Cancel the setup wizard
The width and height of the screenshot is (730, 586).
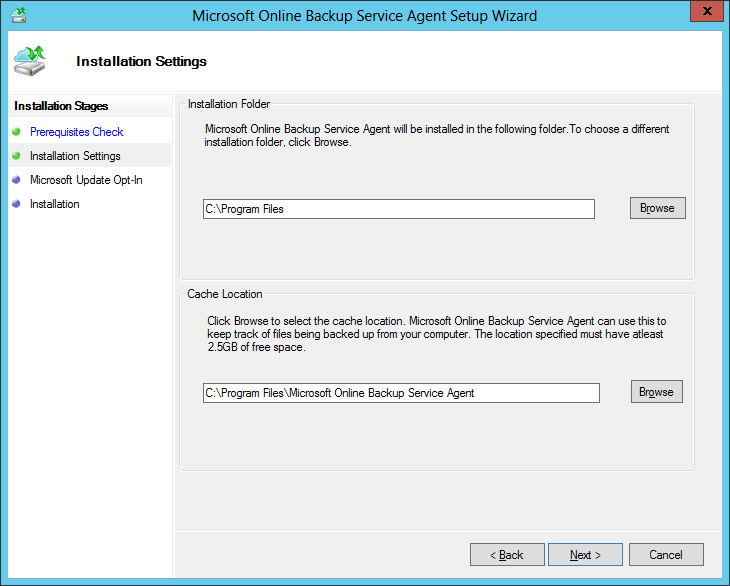tap(665, 555)
